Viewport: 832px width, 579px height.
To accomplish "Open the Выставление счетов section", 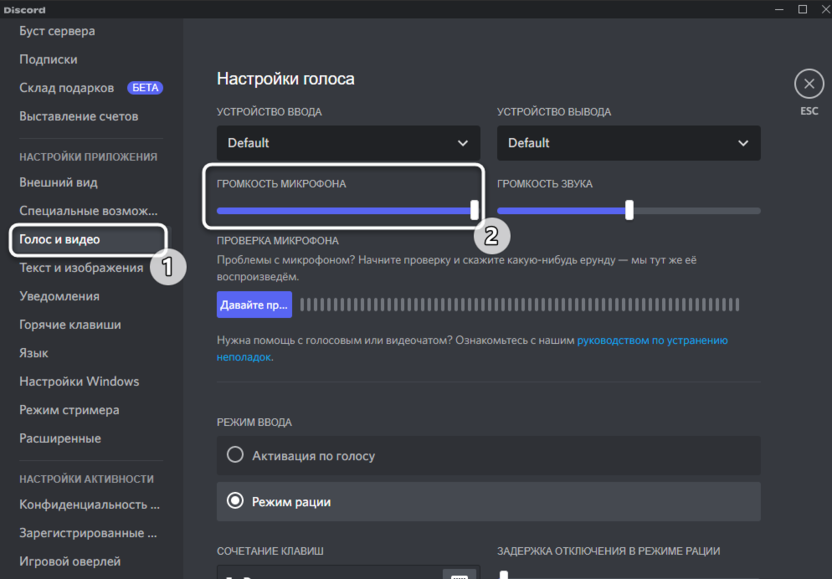I will click(79, 116).
